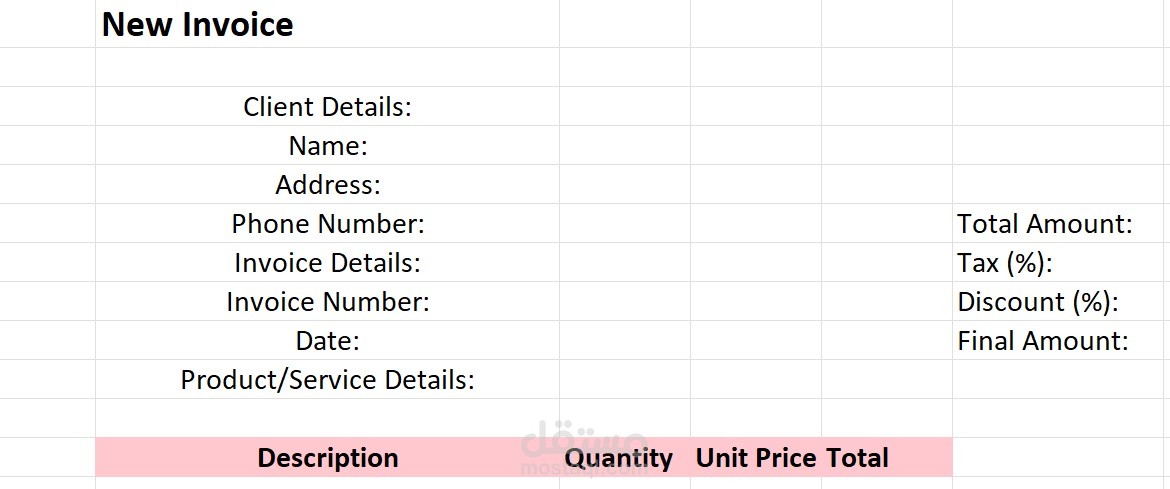Click the Client Details label cell
1170x489 pixels.
point(328,106)
